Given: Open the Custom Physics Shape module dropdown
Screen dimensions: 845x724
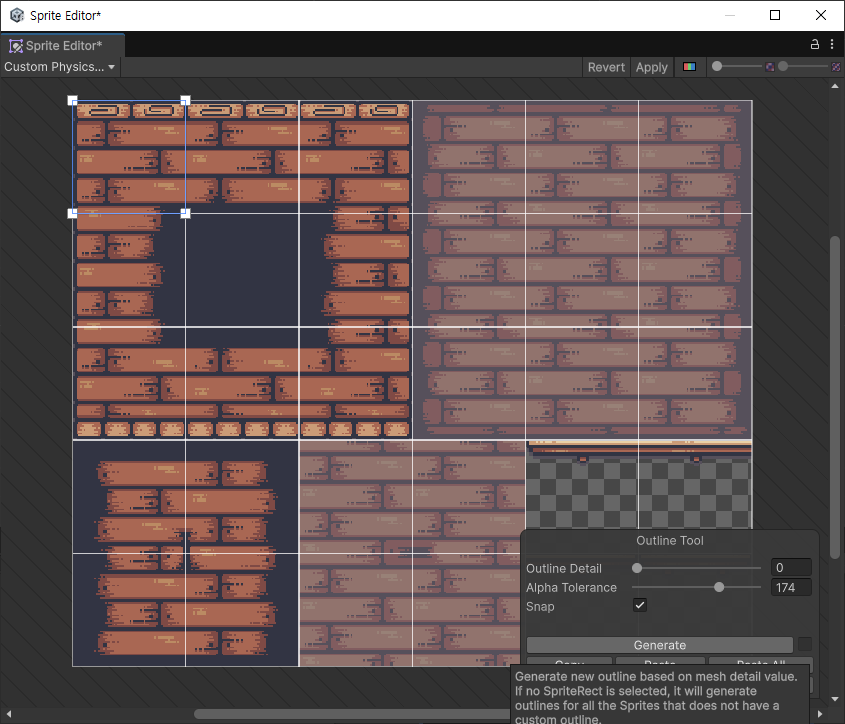Looking at the screenshot, I should coord(60,67).
